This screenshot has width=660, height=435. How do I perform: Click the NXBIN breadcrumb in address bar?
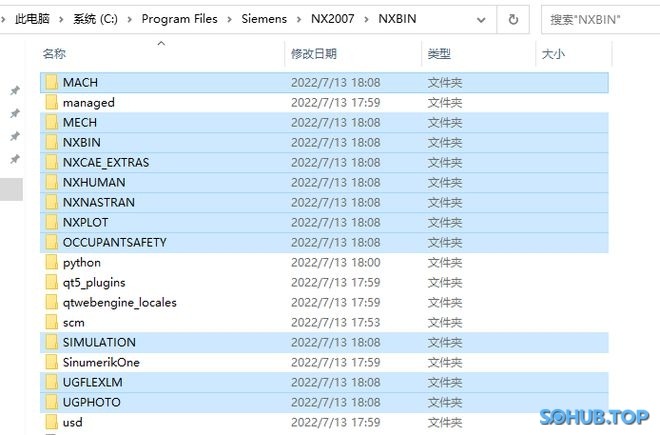397,19
